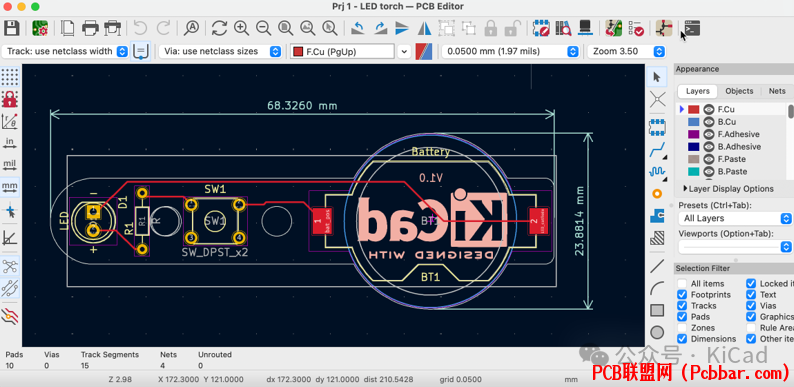Open the Footprint Library Browser
Image resolution: width=794 pixels, height=387 pixels.
563,28
